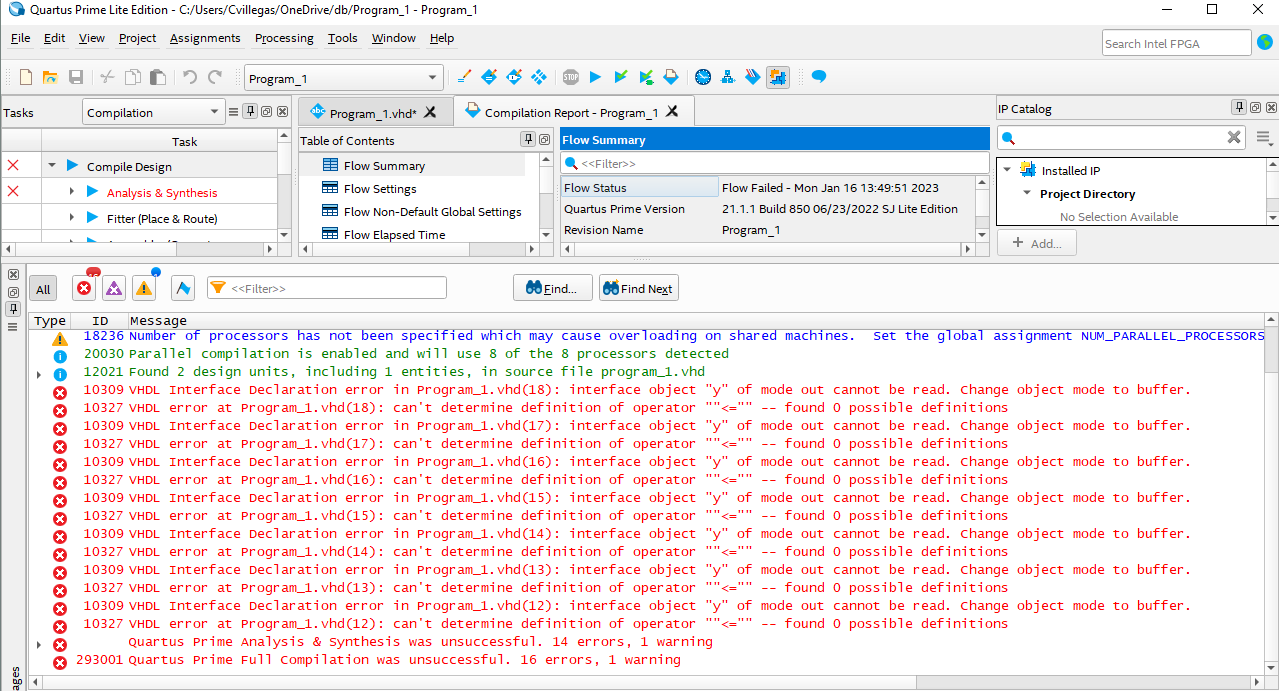Click the Find... button
The height and width of the screenshot is (691, 1279).
tap(552, 288)
